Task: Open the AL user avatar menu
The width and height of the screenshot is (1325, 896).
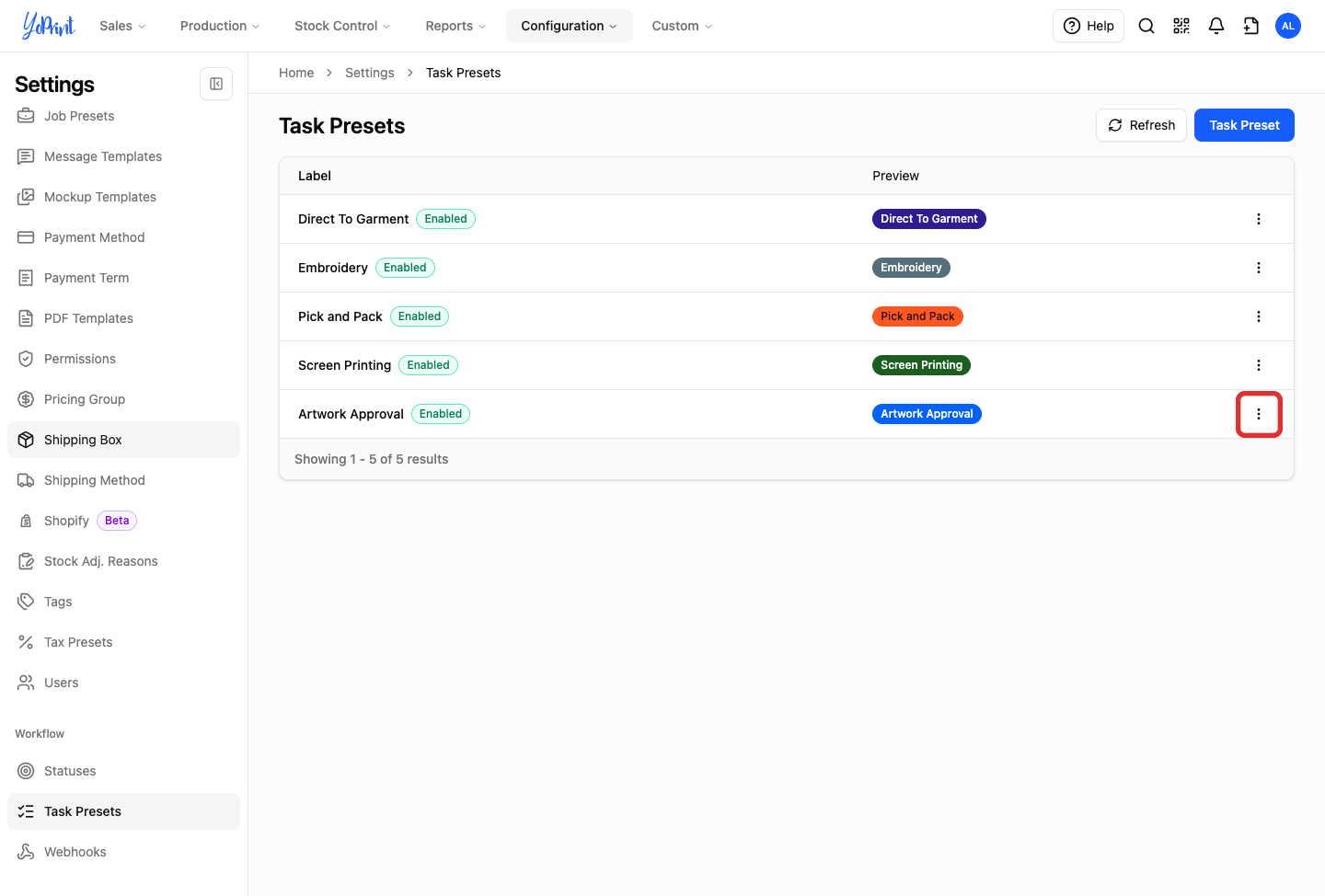Action: (x=1288, y=26)
